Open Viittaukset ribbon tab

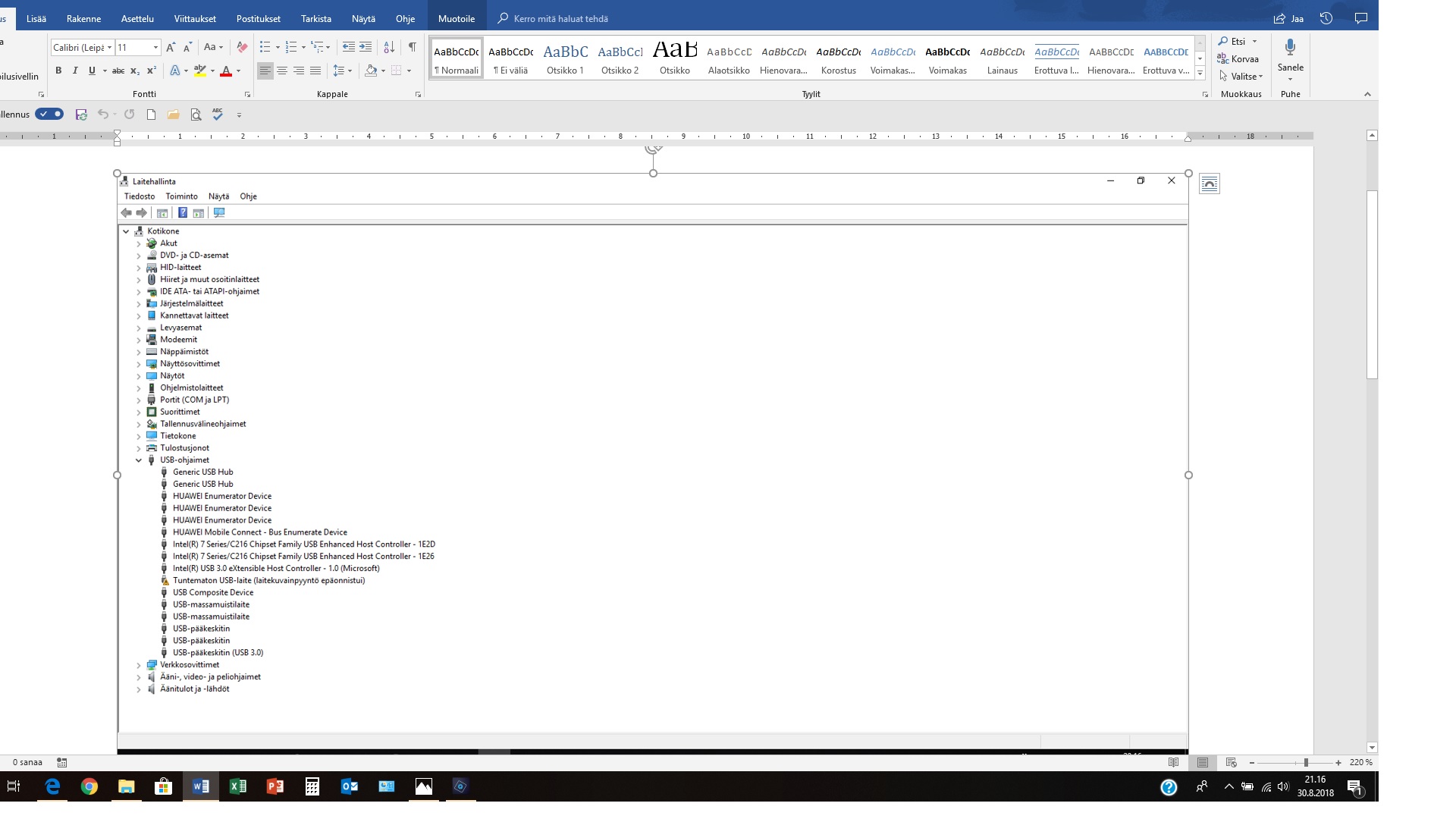click(x=195, y=18)
